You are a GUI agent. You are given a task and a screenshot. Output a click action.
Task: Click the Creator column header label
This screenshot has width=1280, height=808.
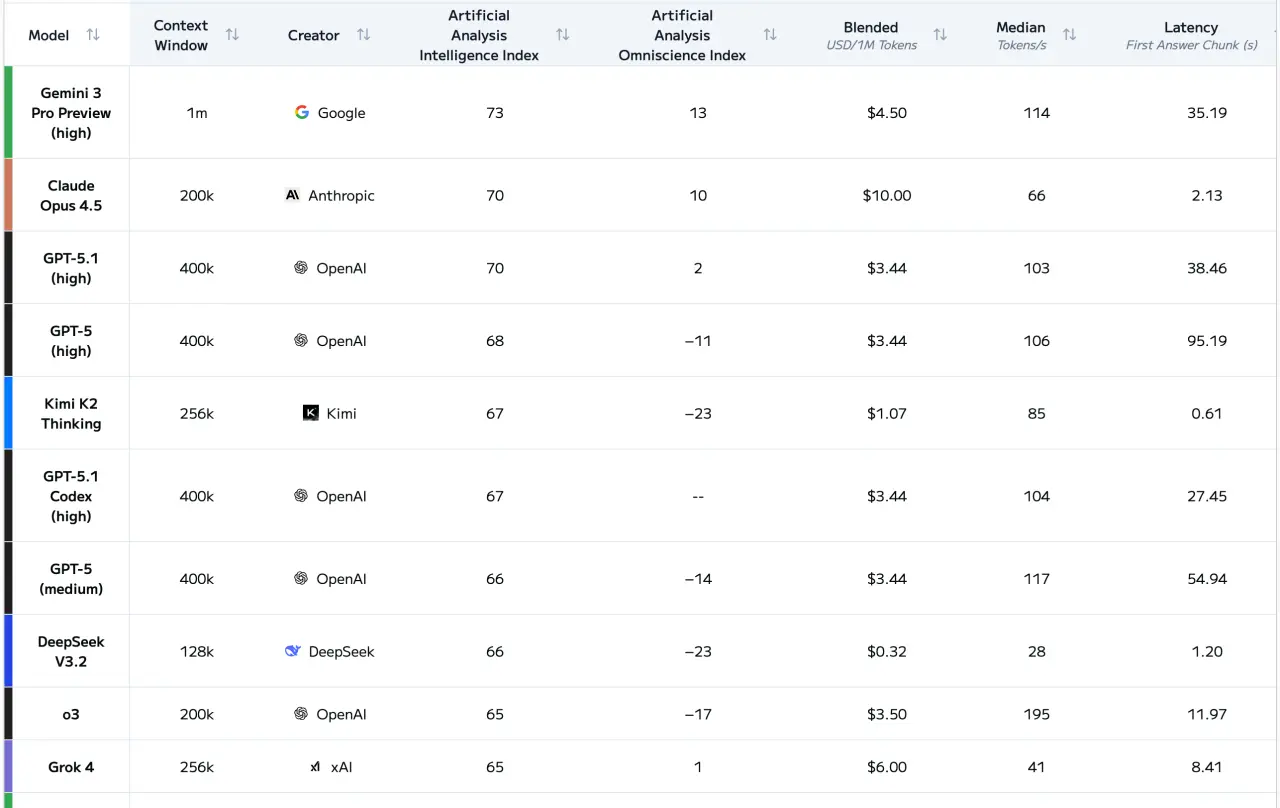click(314, 35)
